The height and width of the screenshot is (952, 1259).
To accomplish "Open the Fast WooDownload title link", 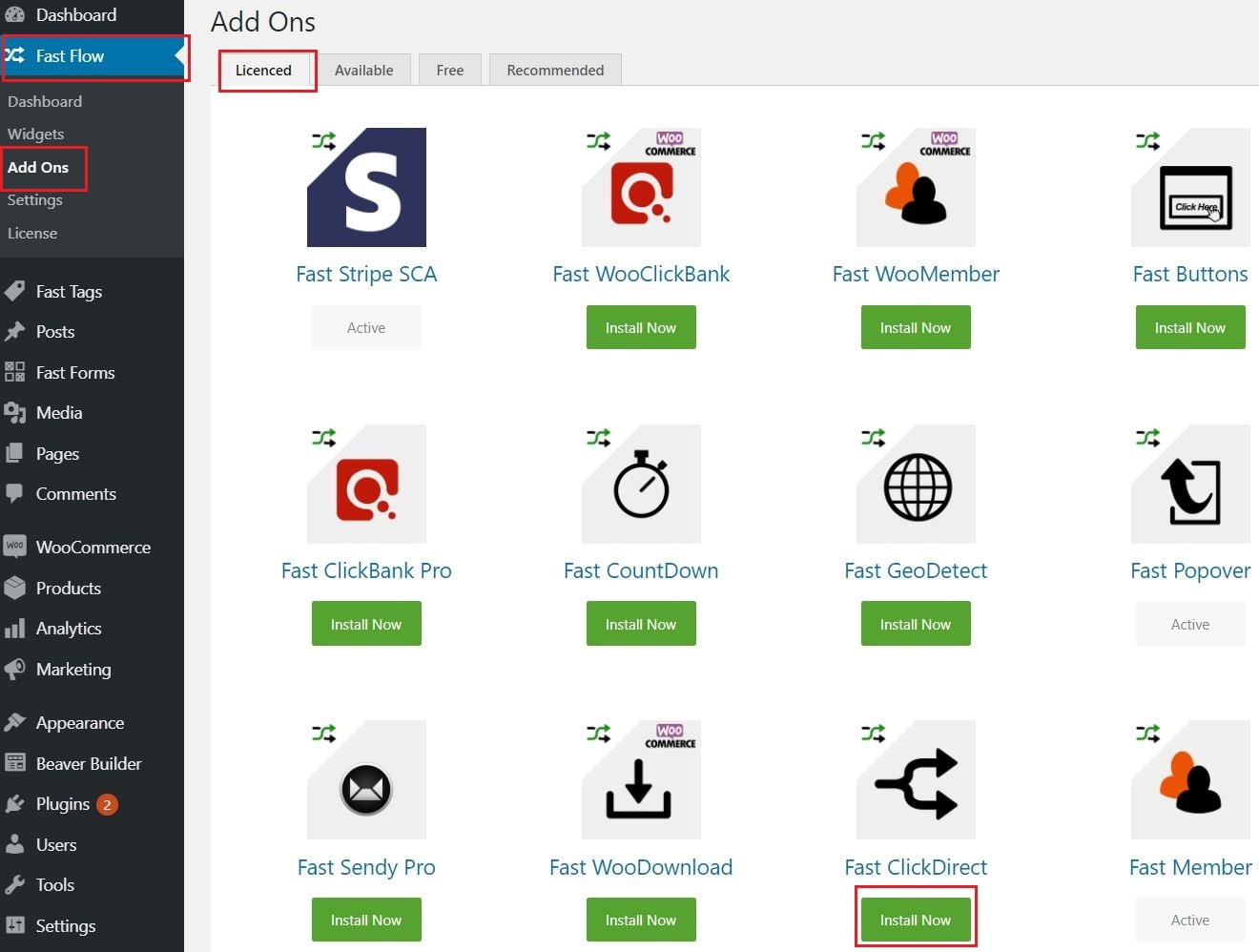I will point(641,867).
